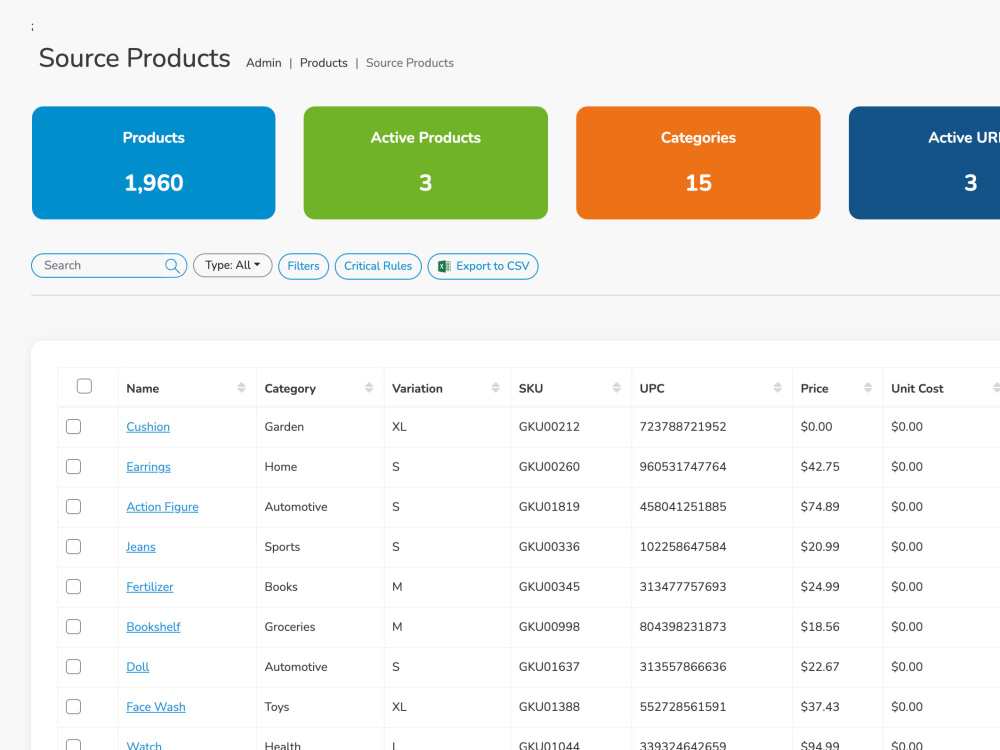Check the Earrings row checkbox

point(73,466)
